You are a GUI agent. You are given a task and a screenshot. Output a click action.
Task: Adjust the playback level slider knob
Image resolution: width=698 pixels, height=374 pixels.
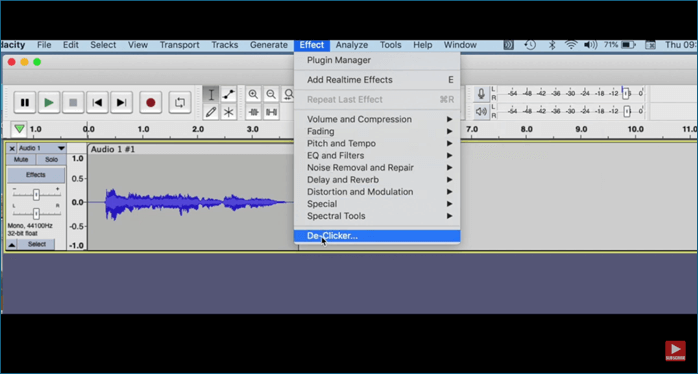coord(627,111)
